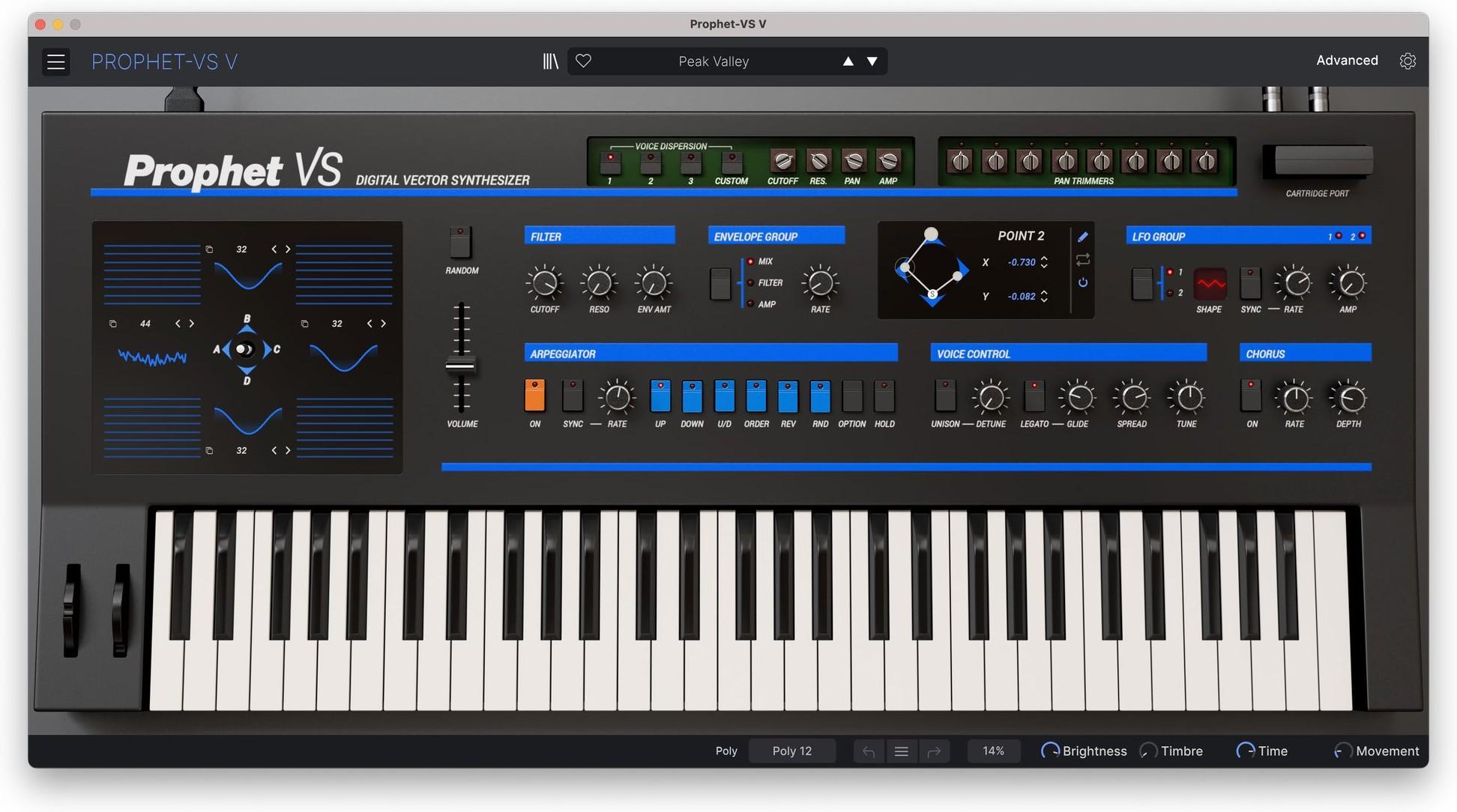Click the down arrow to load next preset
The height and width of the screenshot is (812, 1457).
tap(872, 61)
